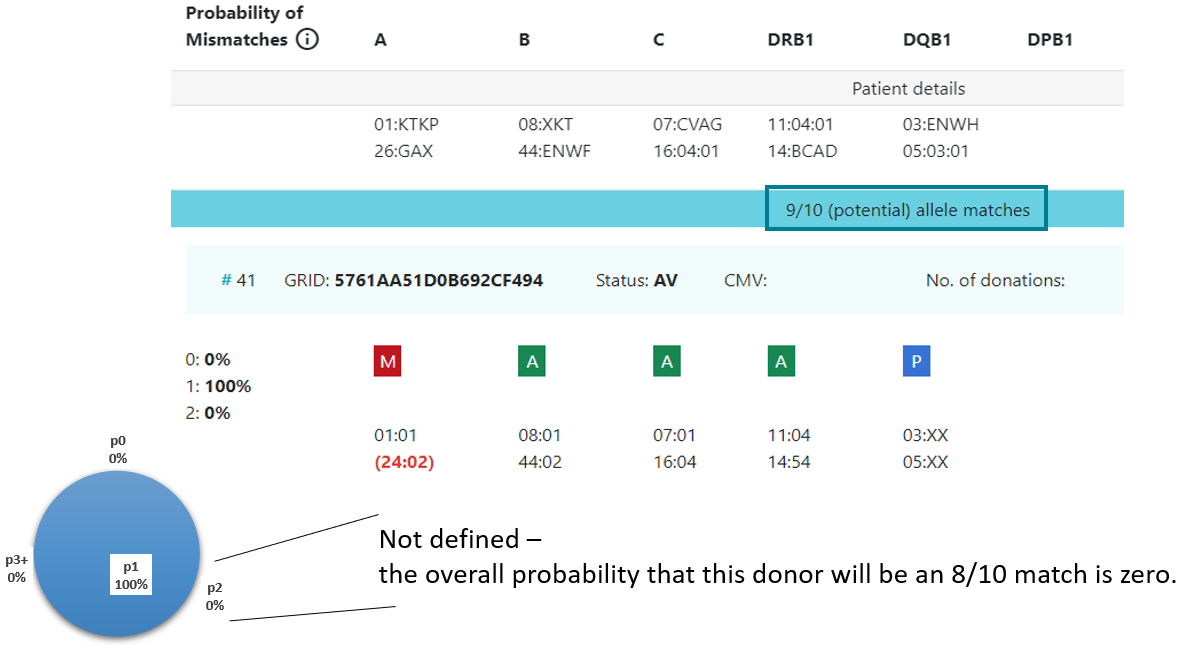Click the green A badge under B

pyautogui.click(x=532, y=362)
